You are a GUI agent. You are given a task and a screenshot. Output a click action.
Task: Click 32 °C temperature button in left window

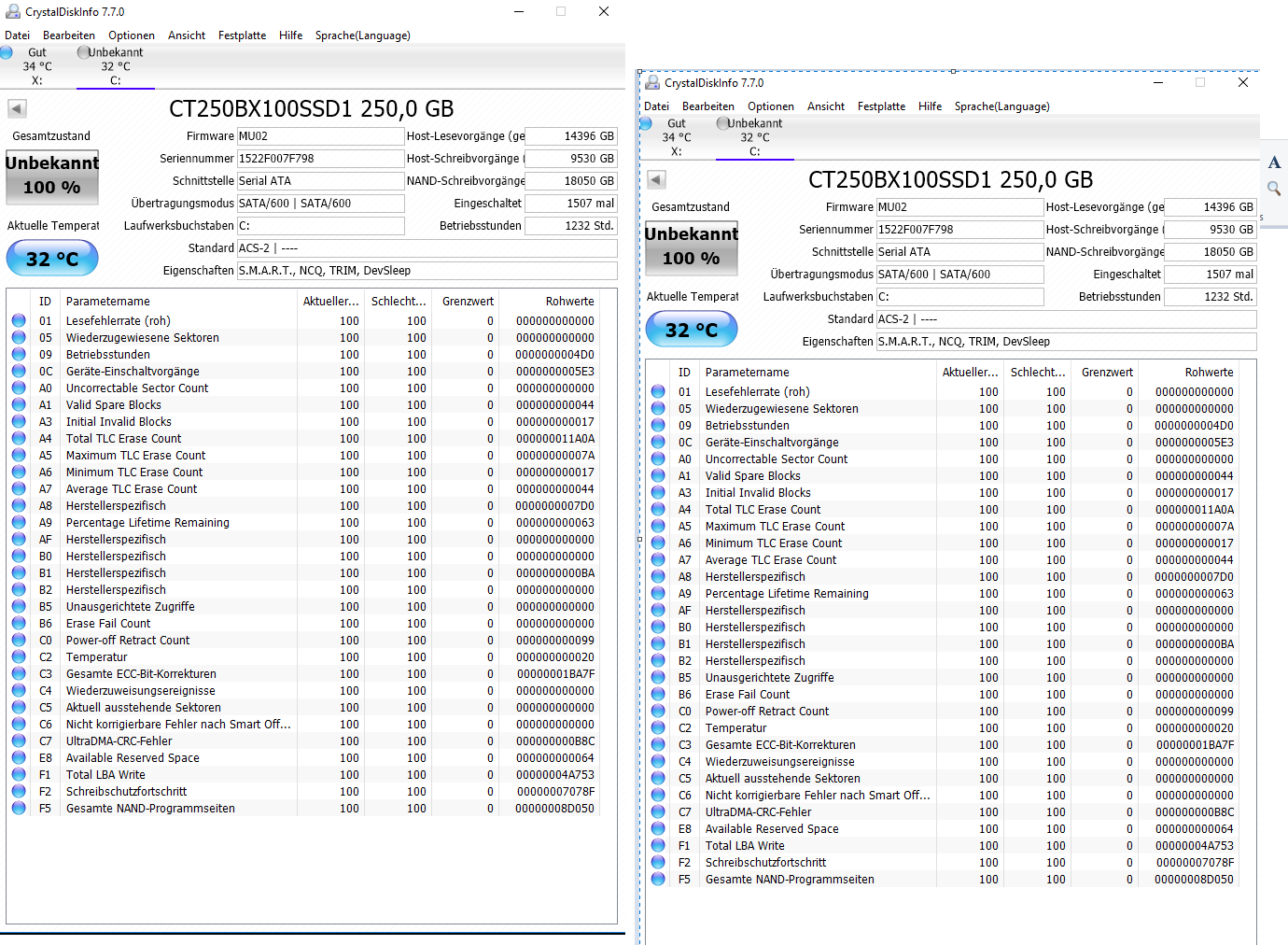[x=52, y=259]
